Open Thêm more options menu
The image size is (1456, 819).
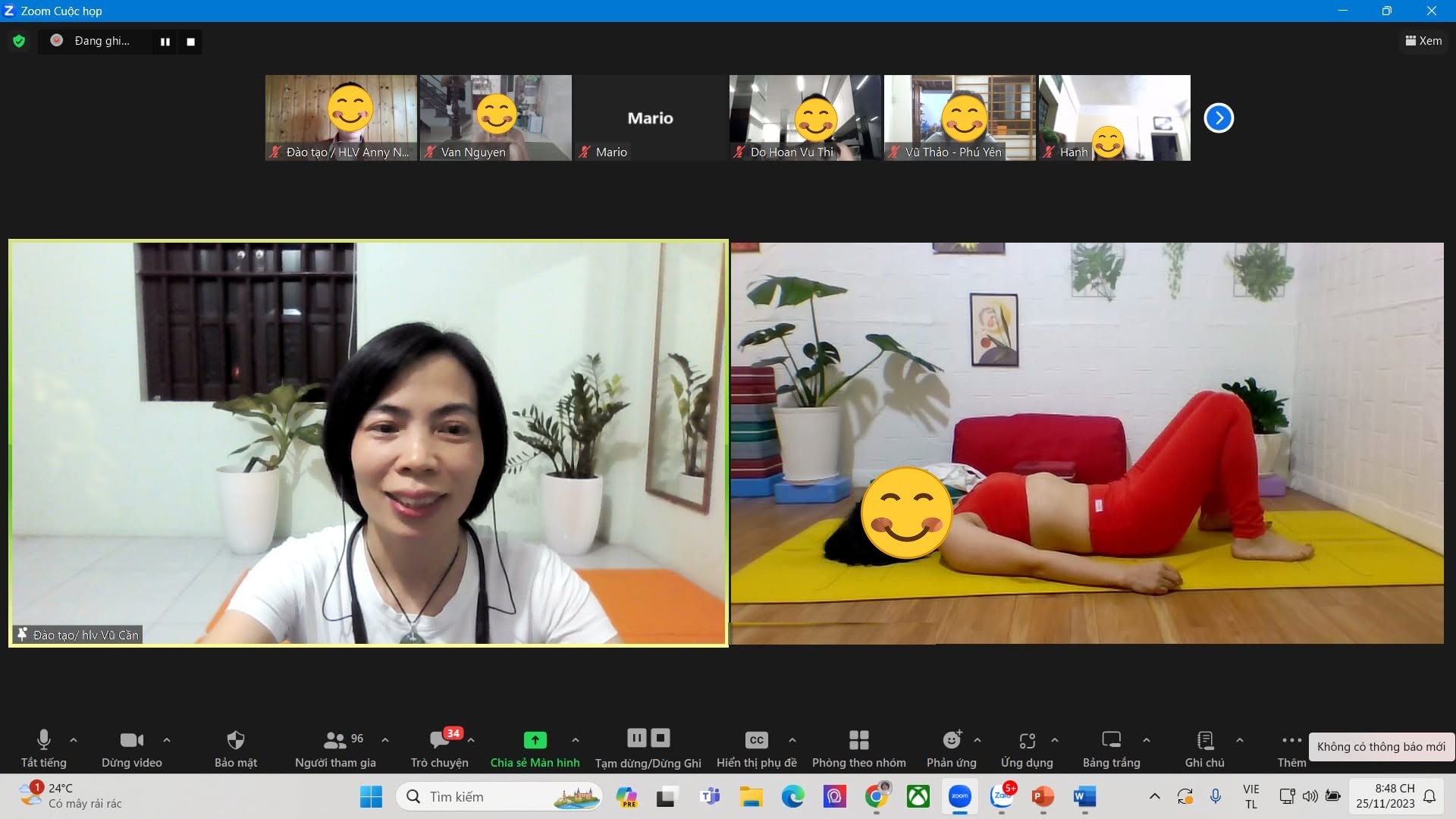[x=1291, y=748]
